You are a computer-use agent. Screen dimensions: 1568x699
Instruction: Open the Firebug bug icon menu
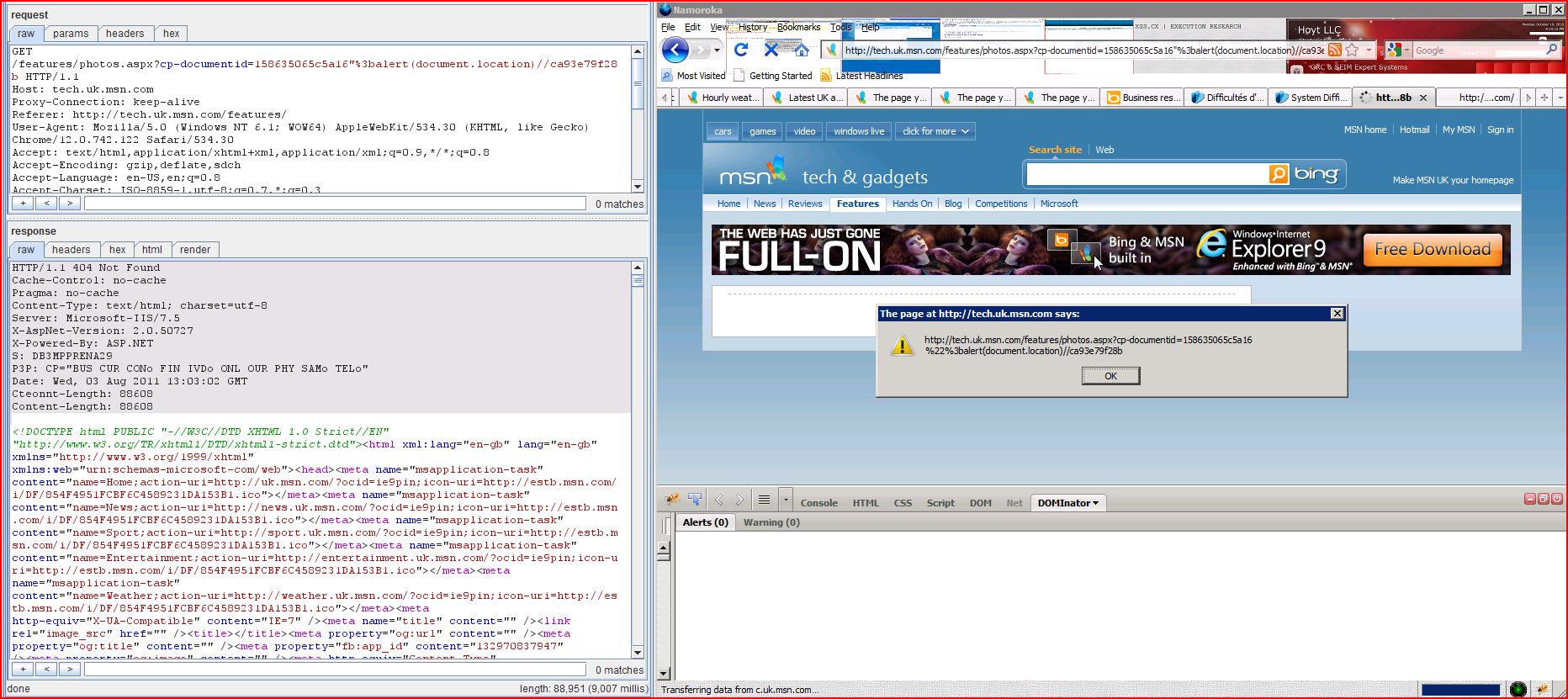coord(673,500)
